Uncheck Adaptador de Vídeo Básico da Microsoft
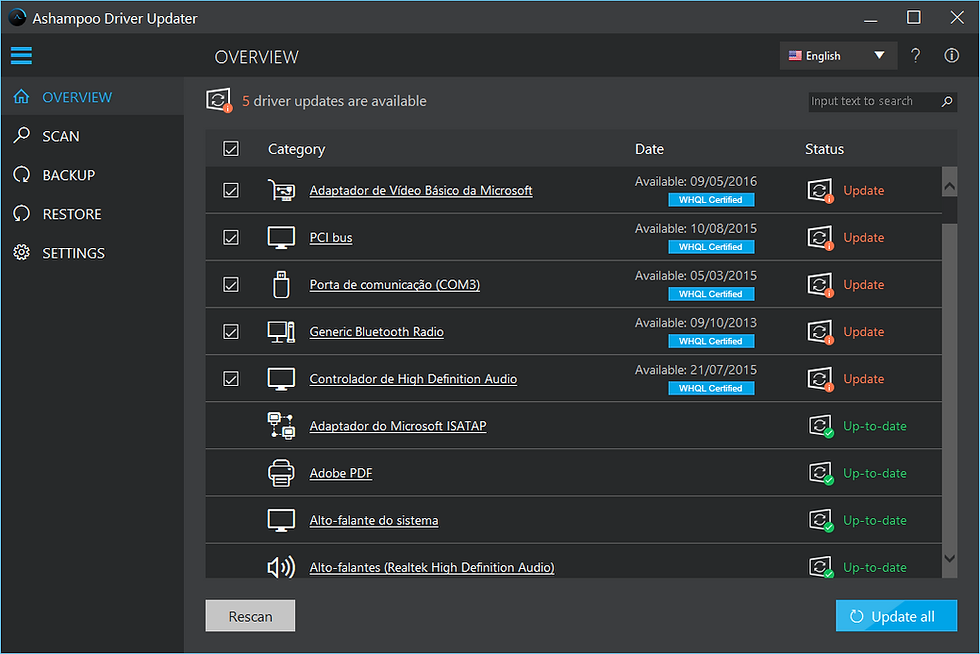The width and height of the screenshot is (980, 654). (231, 190)
